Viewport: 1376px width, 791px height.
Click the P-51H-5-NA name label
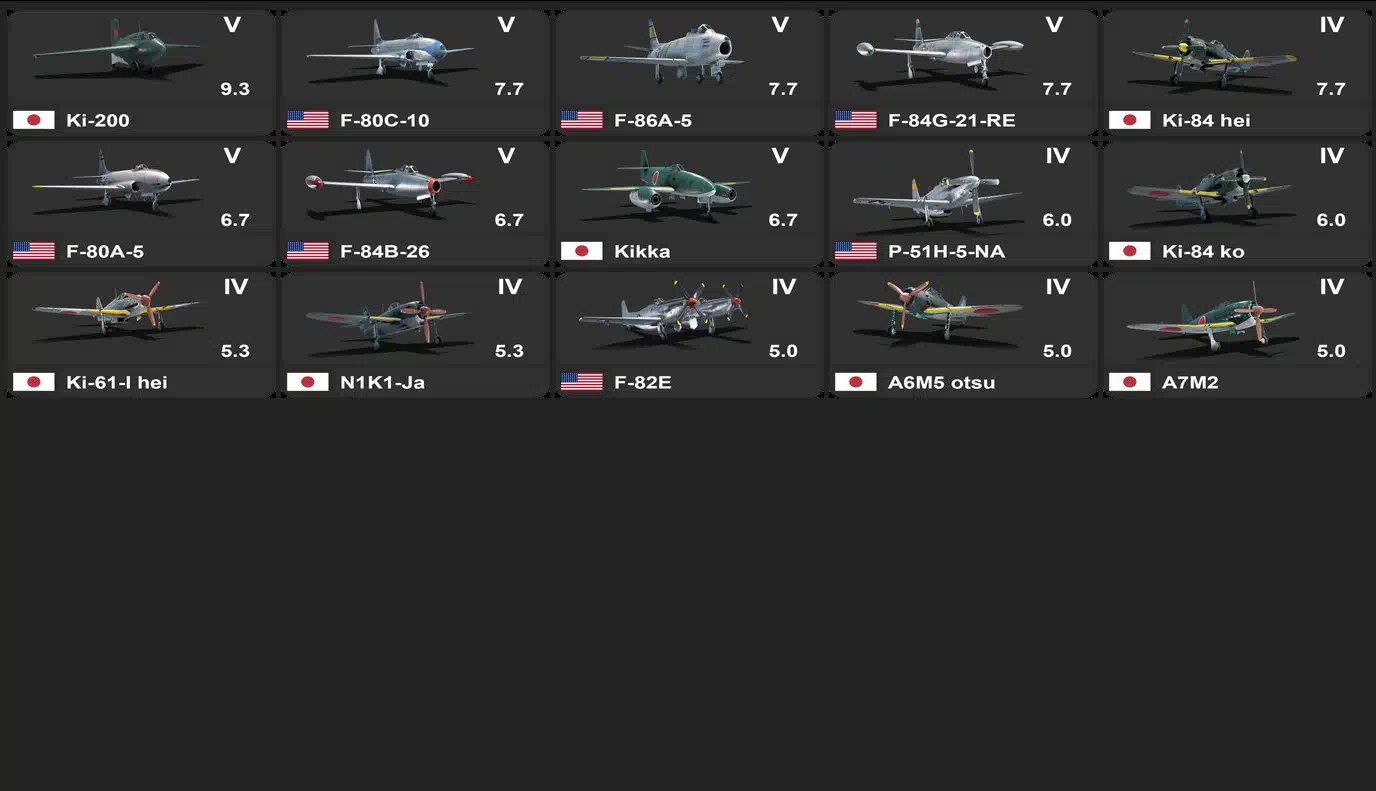946,251
